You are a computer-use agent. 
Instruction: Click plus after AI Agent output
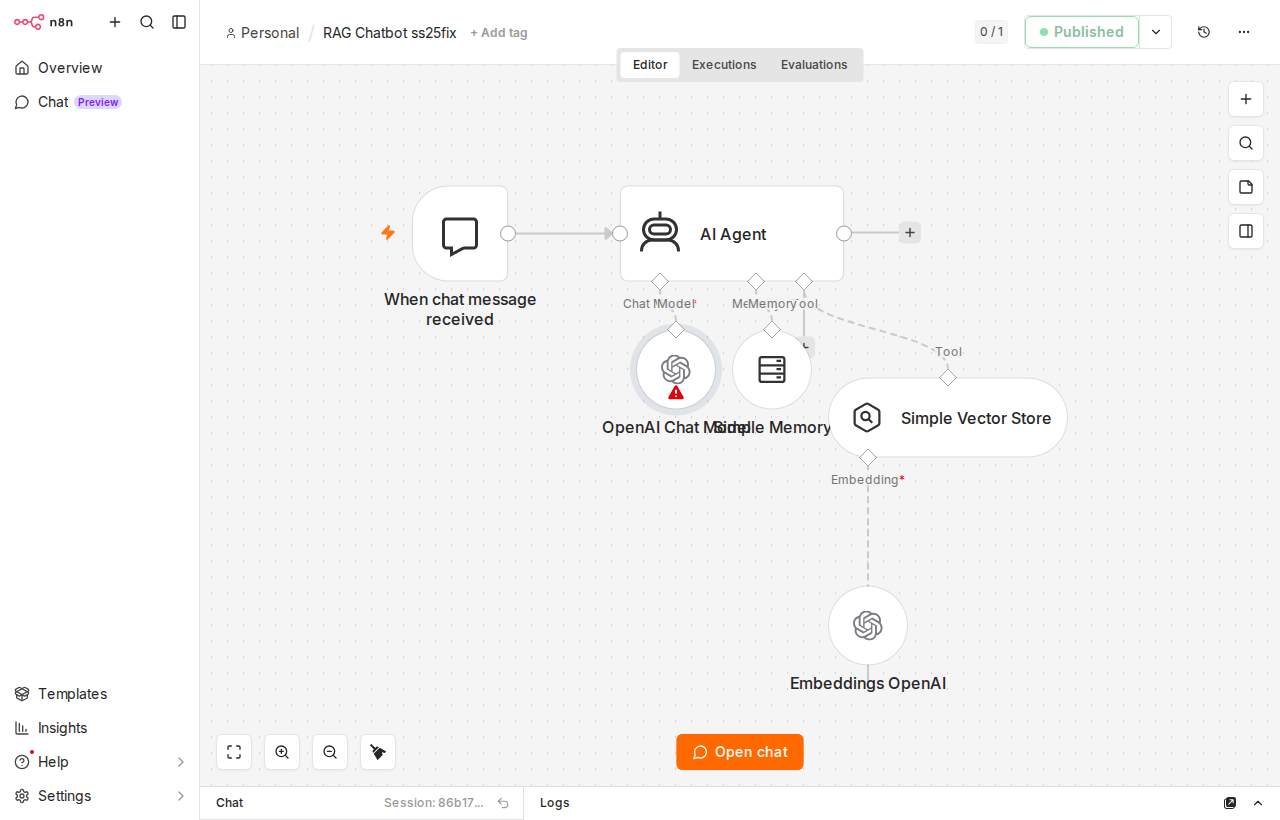pyautogui.click(x=910, y=233)
